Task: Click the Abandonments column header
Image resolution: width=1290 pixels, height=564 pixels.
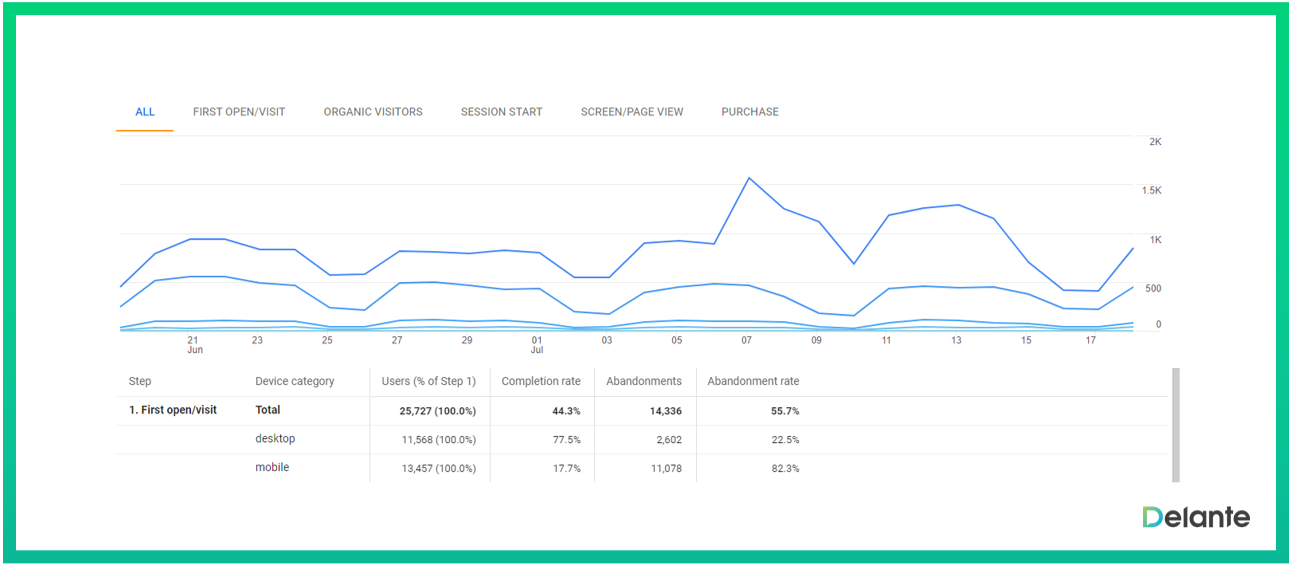Action: coord(644,381)
